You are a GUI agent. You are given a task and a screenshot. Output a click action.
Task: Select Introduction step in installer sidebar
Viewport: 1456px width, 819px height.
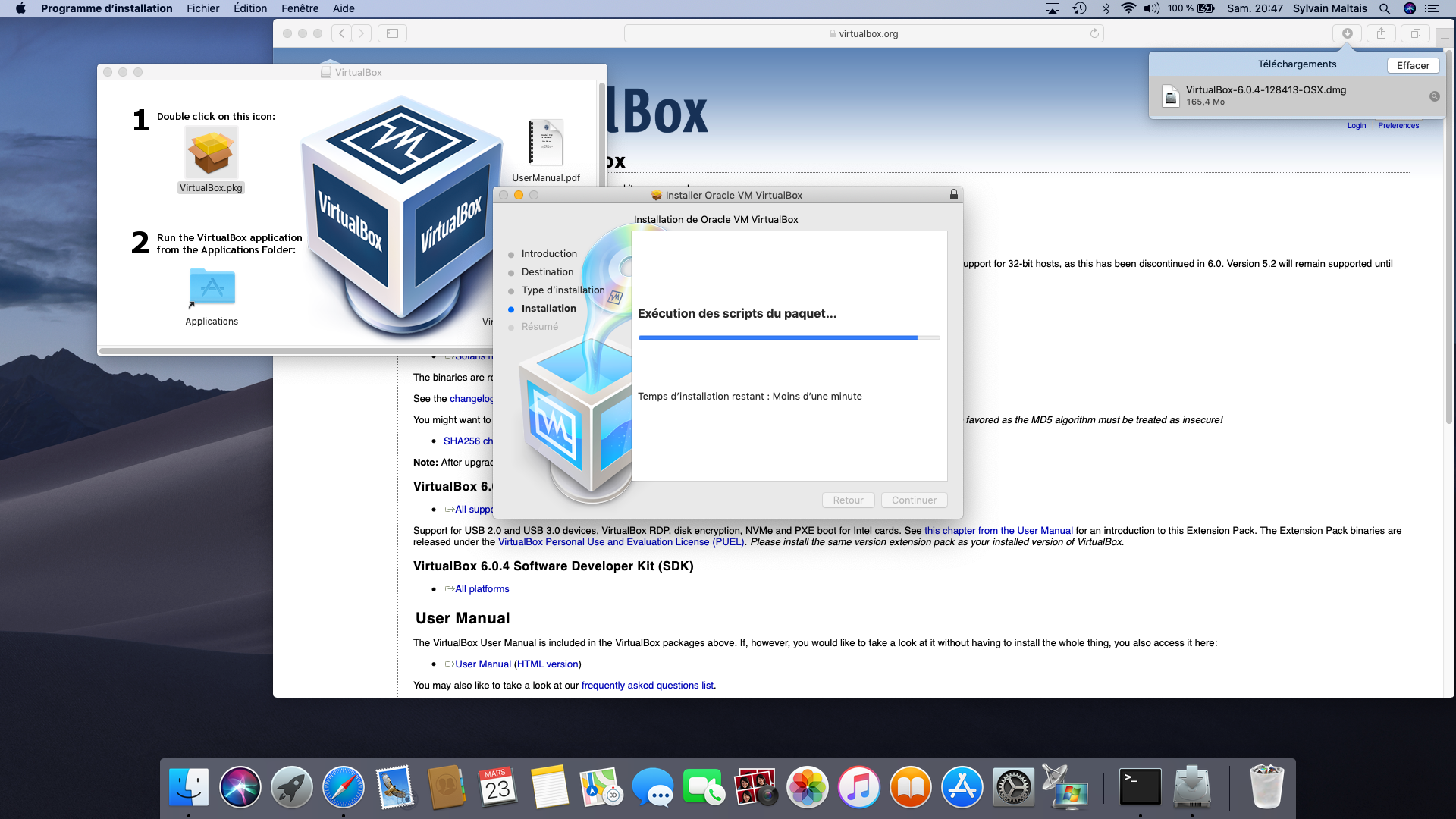click(x=549, y=254)
